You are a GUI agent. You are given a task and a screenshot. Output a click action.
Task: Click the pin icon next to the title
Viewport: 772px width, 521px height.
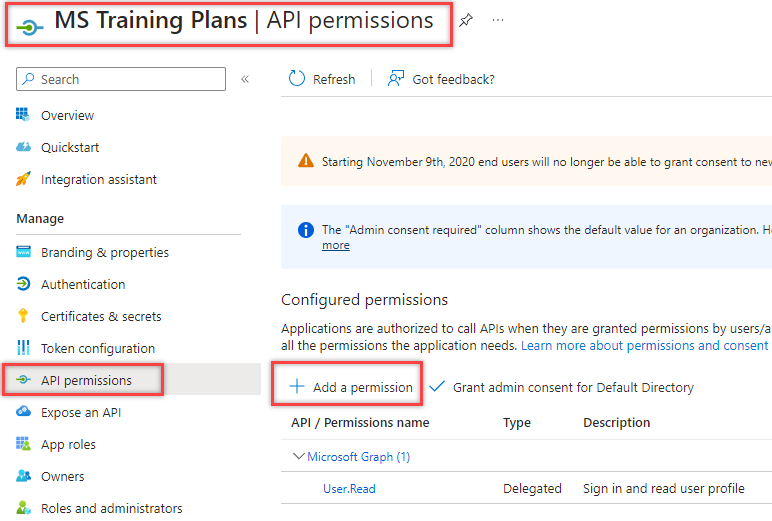pos(466,20)
